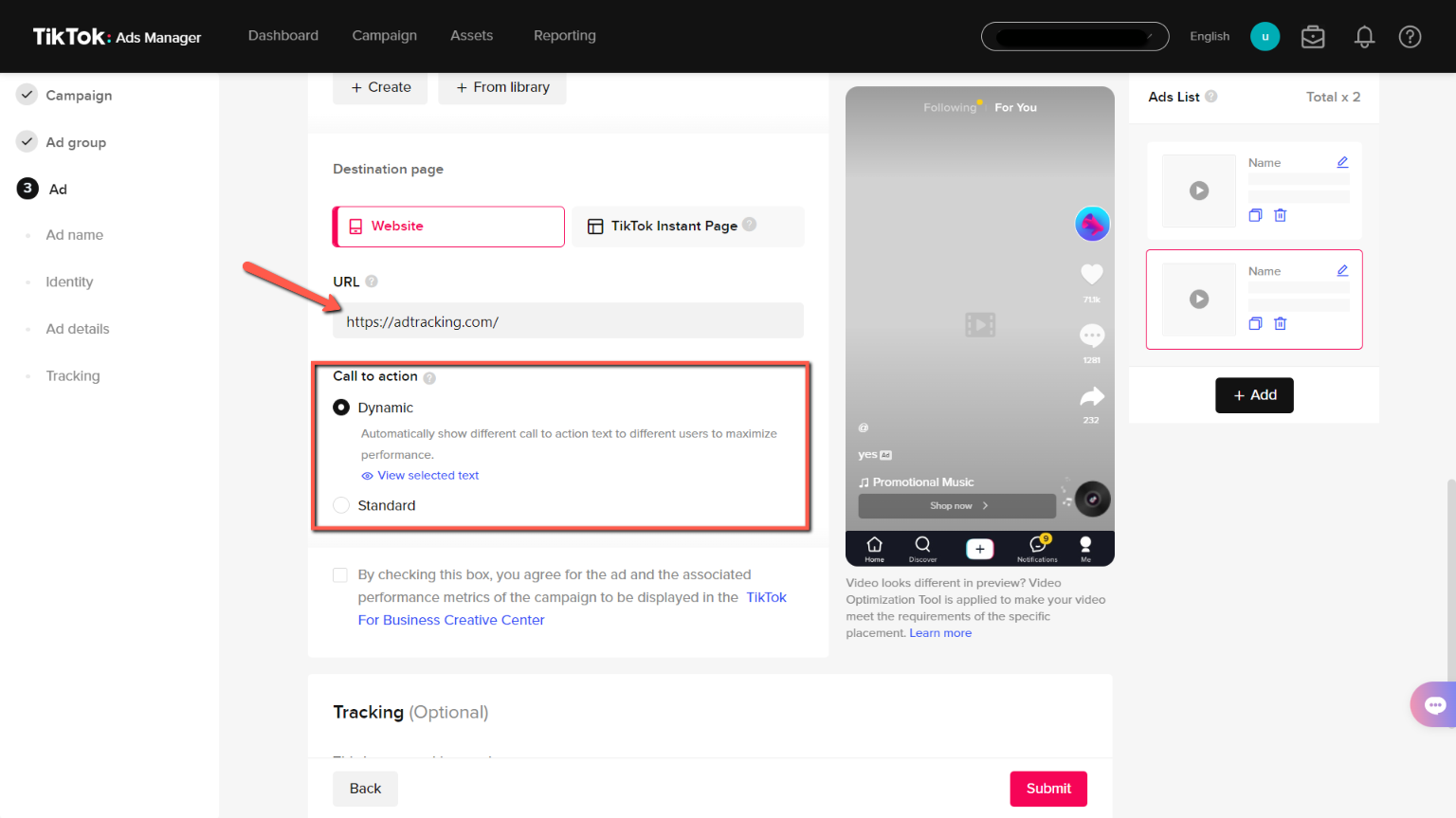Click the profile avatar in ad preview
1456x818 pixels.
[1092, 224]
